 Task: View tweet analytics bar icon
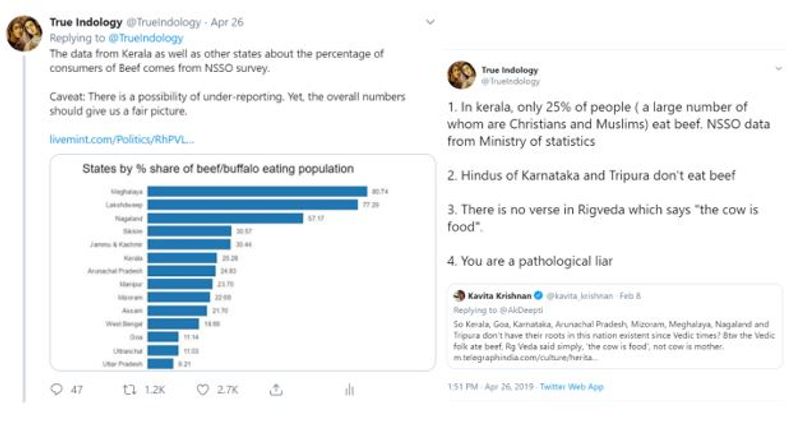pos(349,389)
